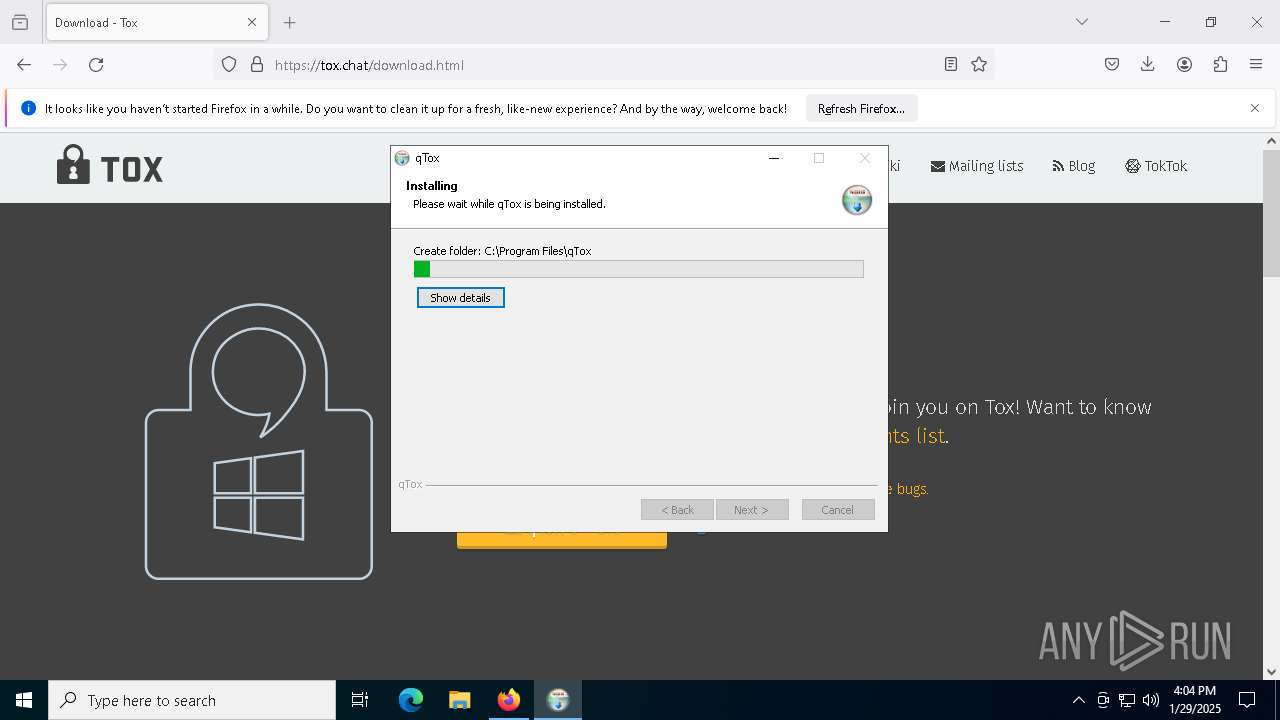Open Firefox account icon
Screen dimensions: 1280x720
1184,65
